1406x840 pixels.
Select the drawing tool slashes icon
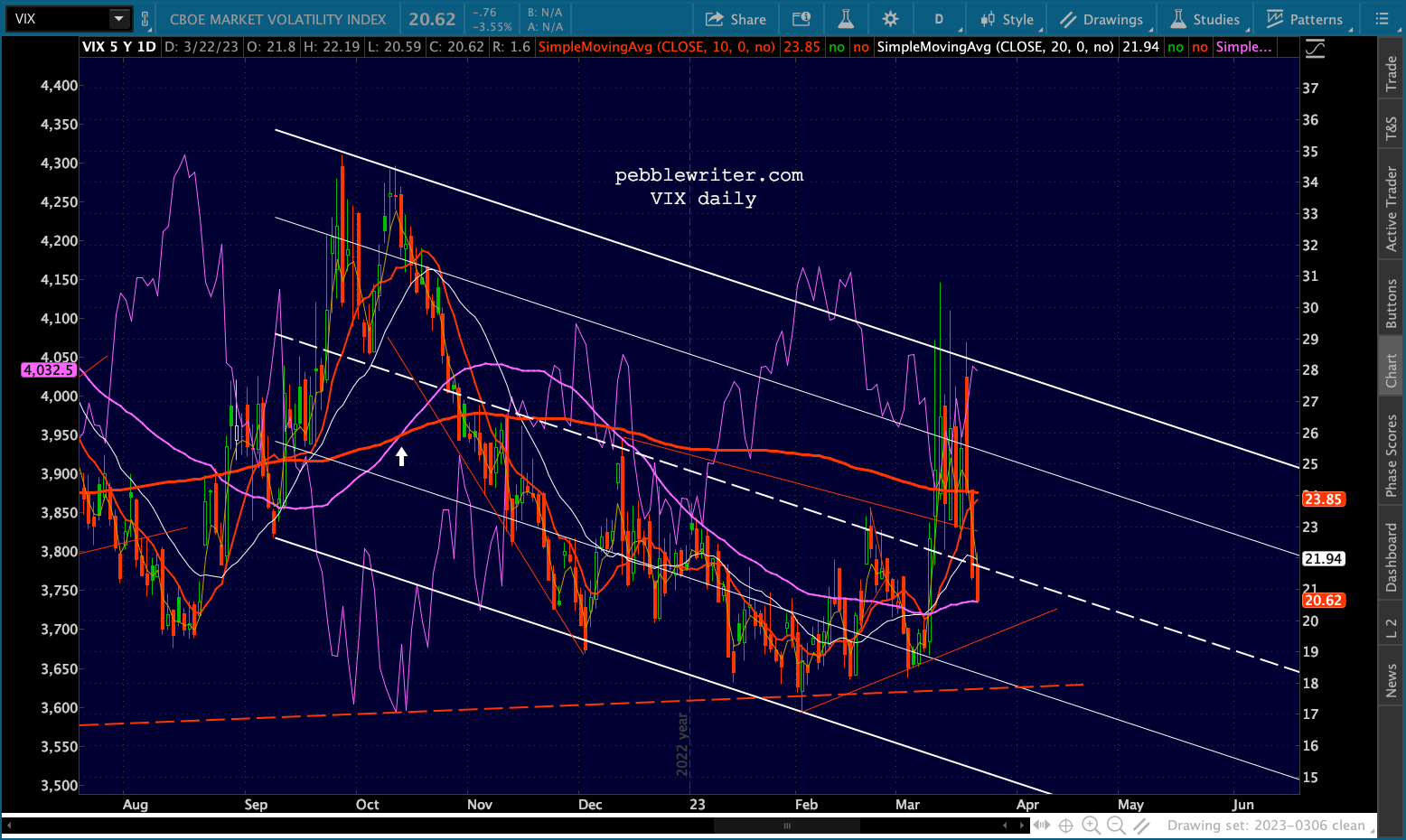pyautogui.click(x=1141, y=825)
